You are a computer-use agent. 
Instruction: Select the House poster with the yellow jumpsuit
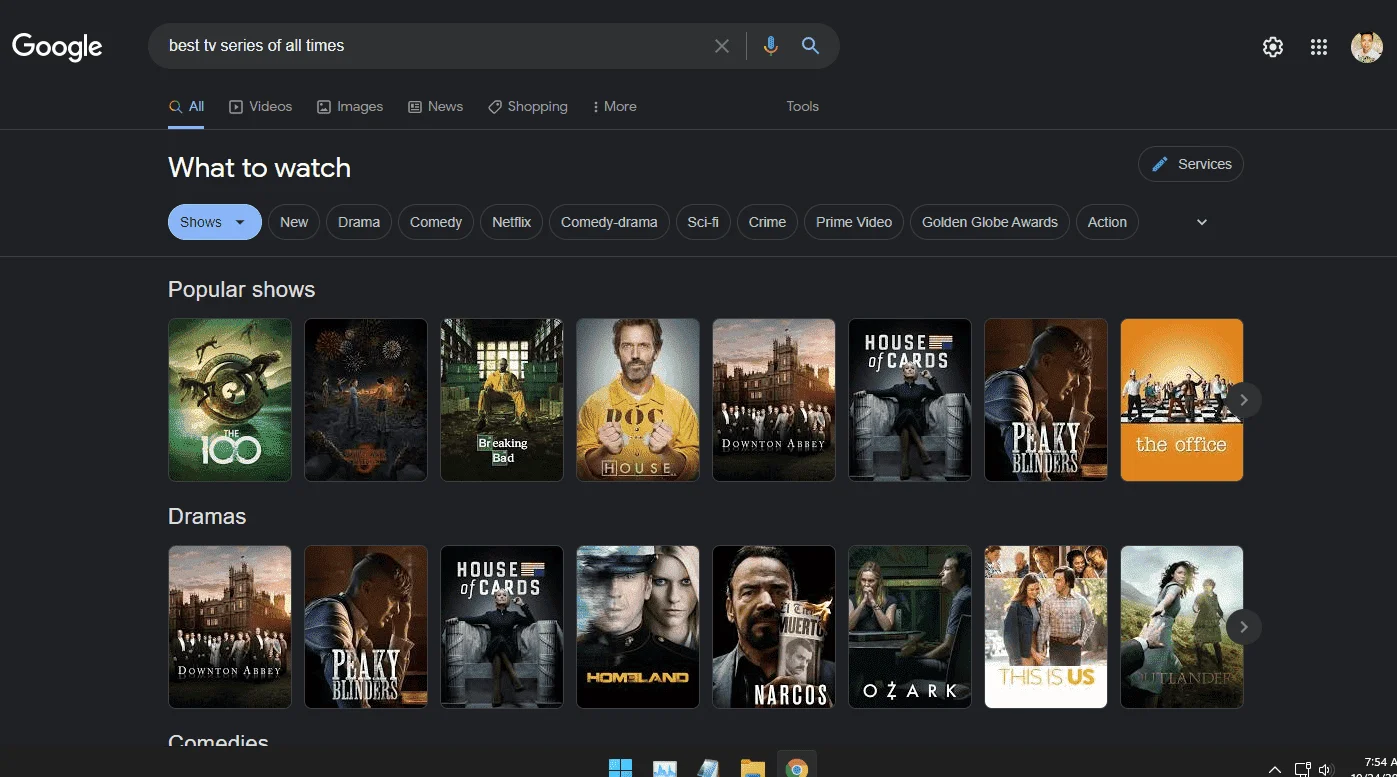(x=638, y=400)
